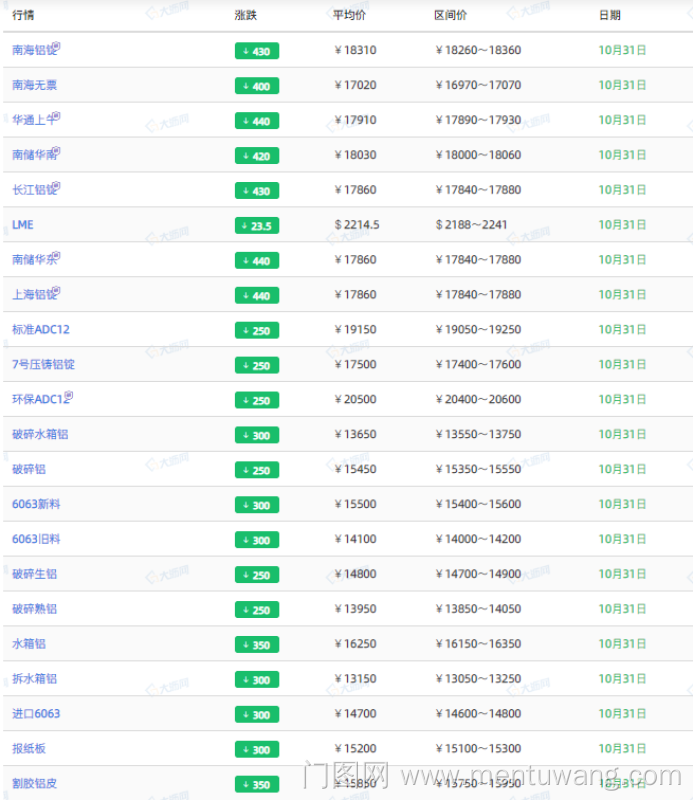Click the badge icon beside 南储华南
This screenshot has width=693, height=800.
pos(56,152)
